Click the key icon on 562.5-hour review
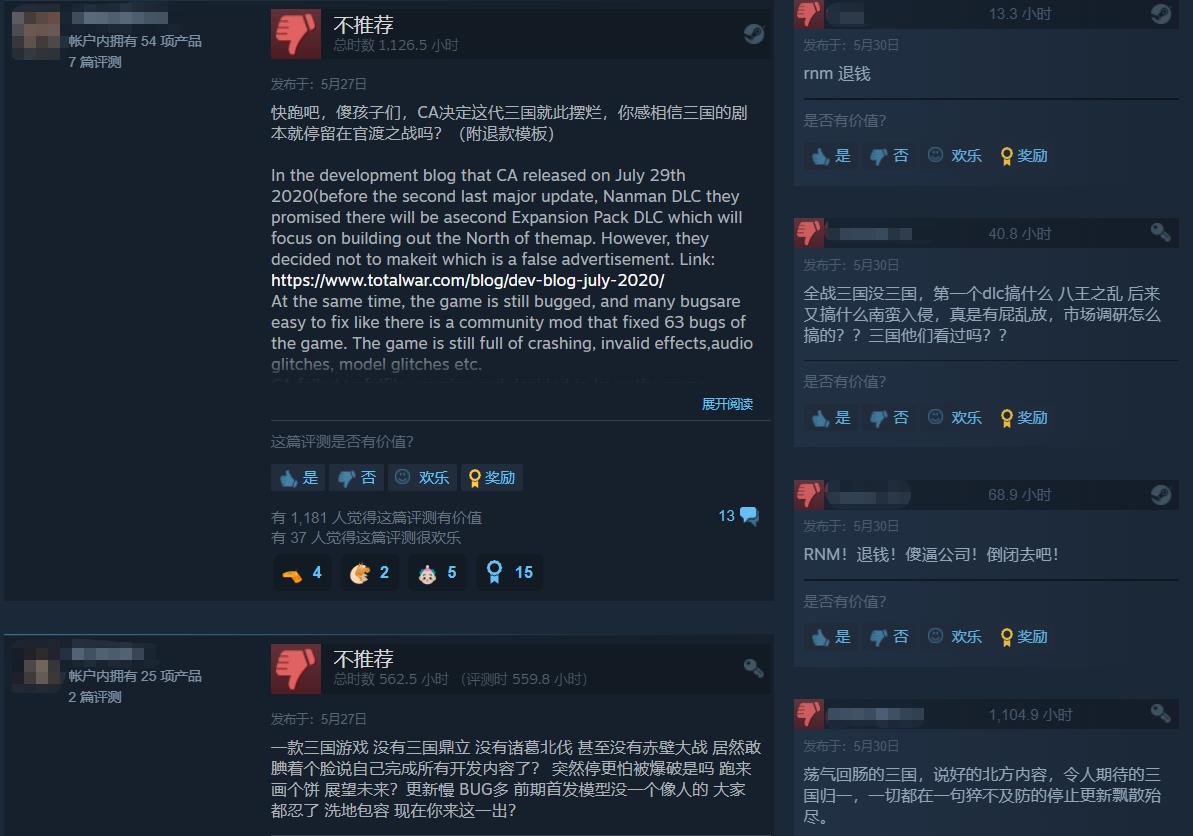The height and width of the screenshot is (836, 1193). (753, 668)
